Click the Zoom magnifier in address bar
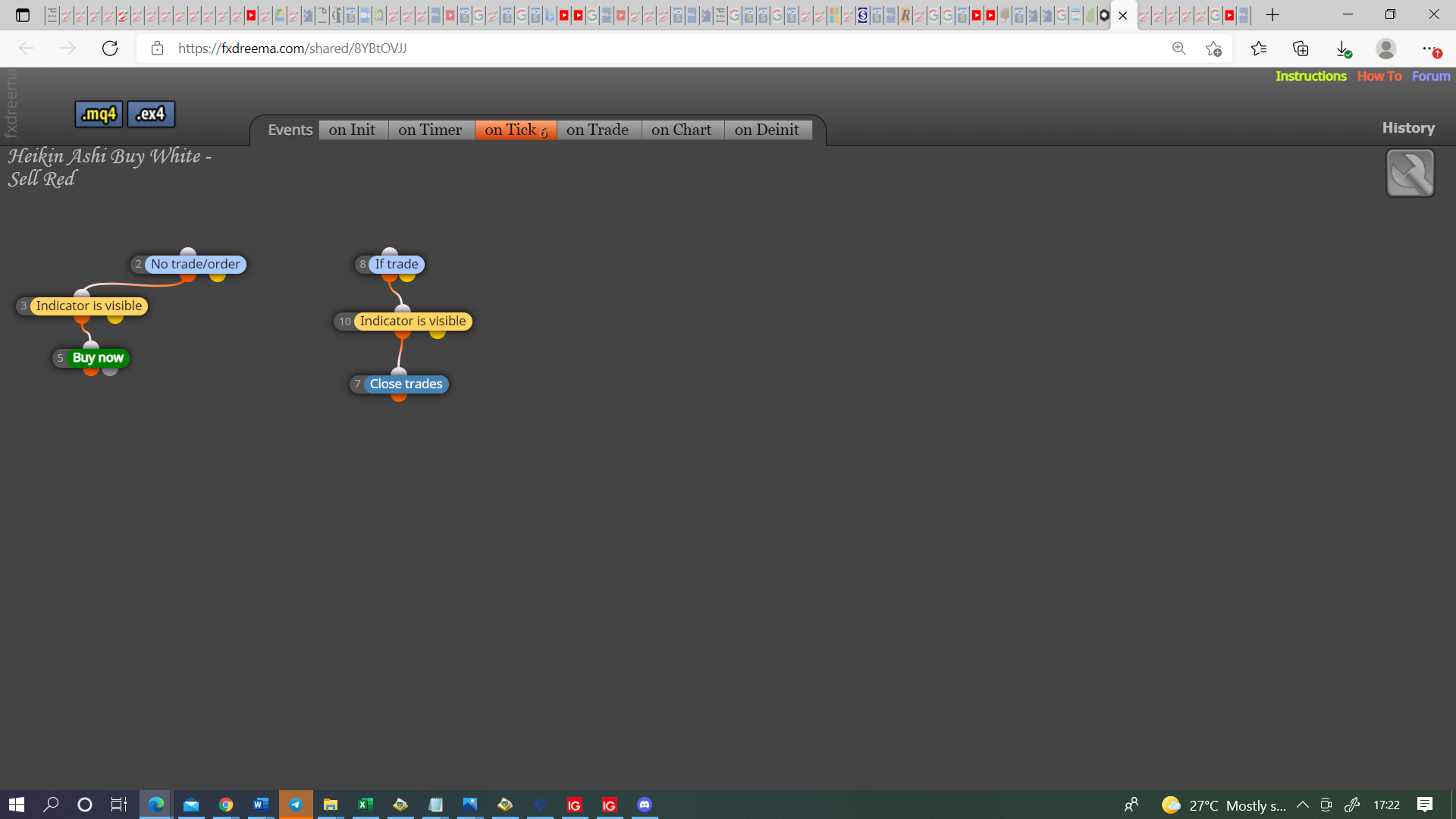Screen dimensions: 1456x819 tap(1178, 49)
